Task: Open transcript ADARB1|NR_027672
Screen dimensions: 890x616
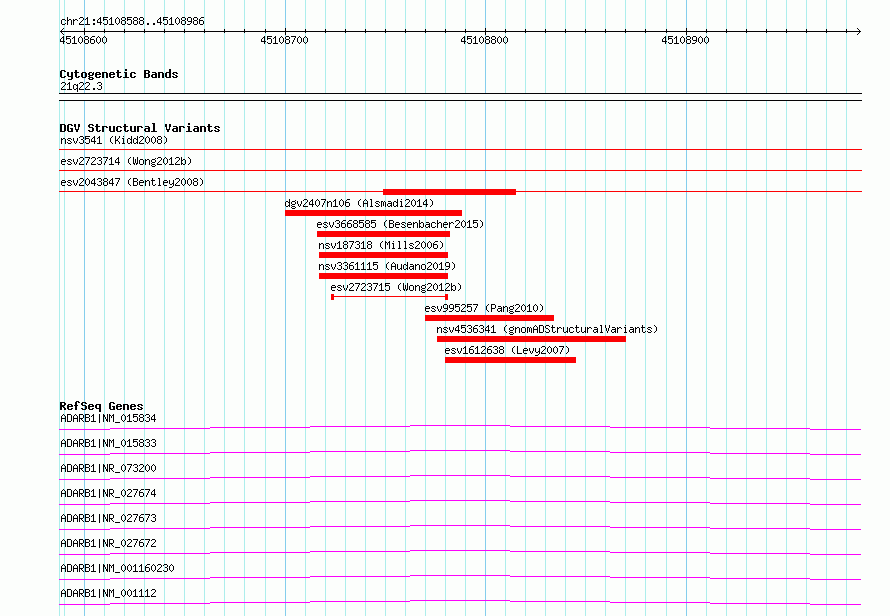Action: coord(108,543)
